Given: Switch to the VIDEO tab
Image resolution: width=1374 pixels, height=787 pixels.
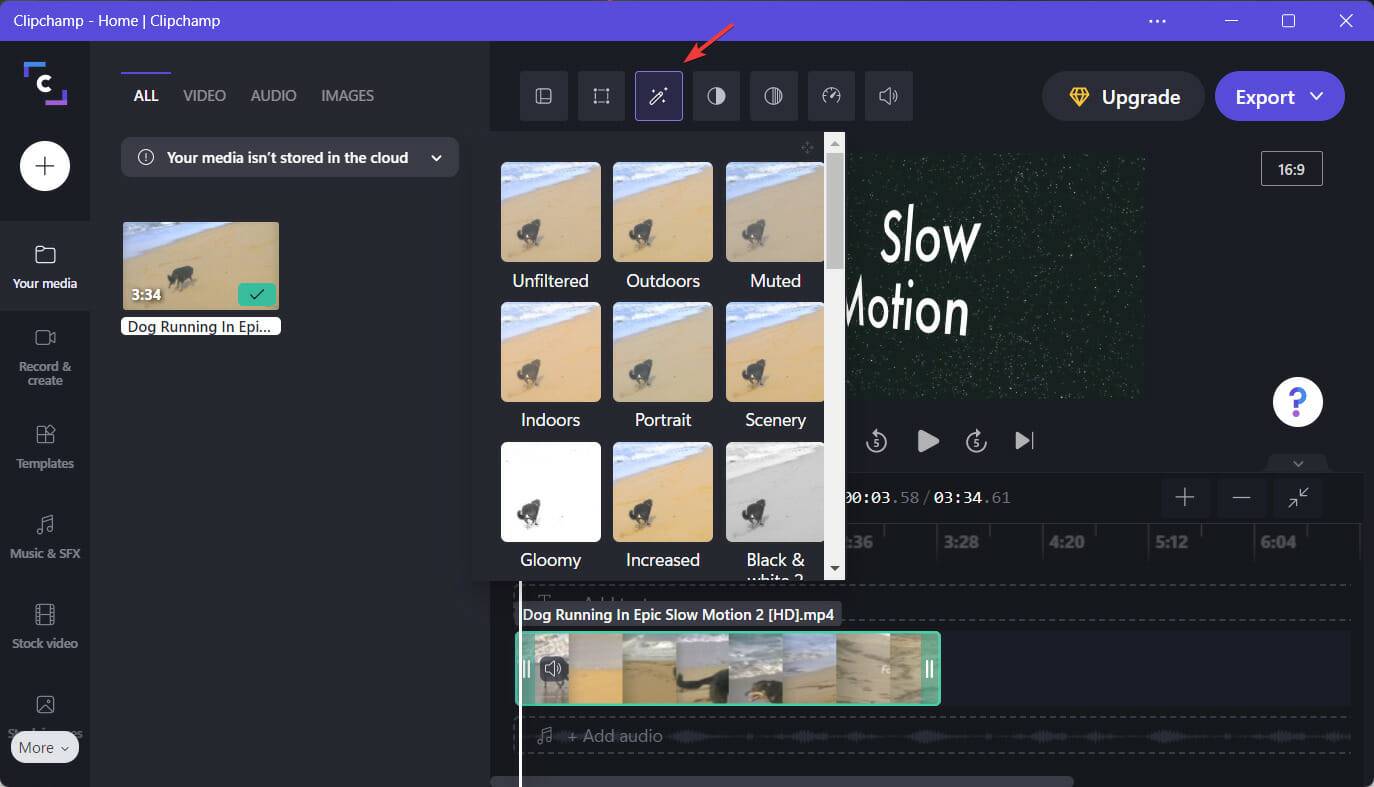Looking at the screenshot, I should click(204, 95).
